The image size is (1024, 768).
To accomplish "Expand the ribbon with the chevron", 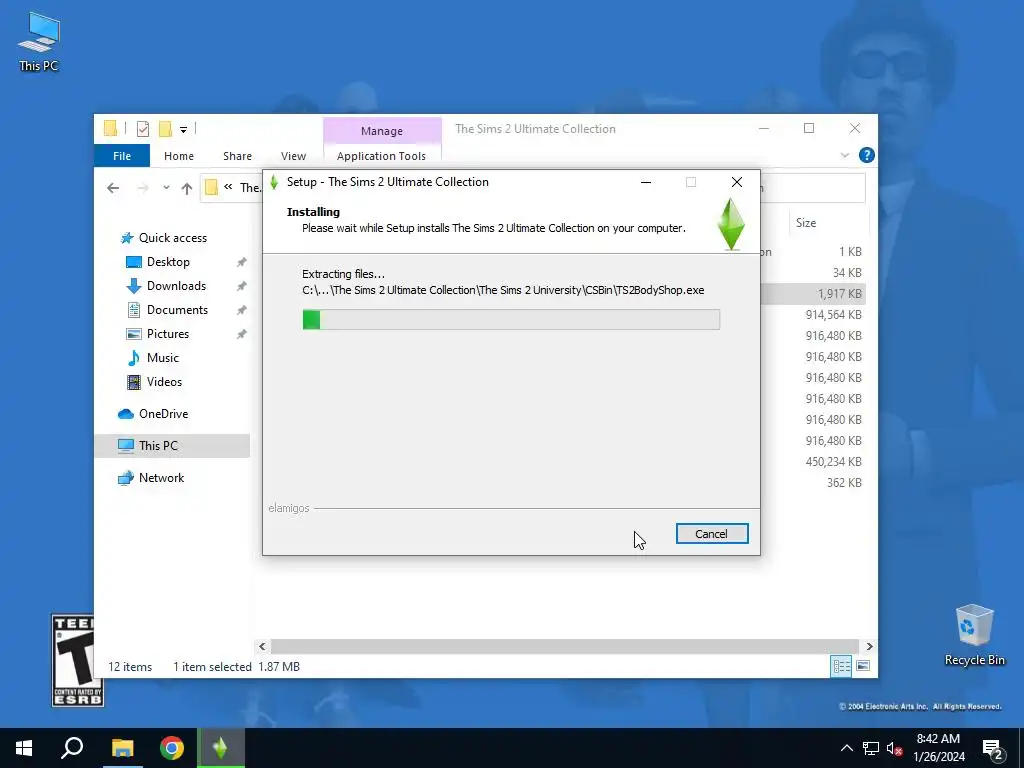I will [844, 155].
